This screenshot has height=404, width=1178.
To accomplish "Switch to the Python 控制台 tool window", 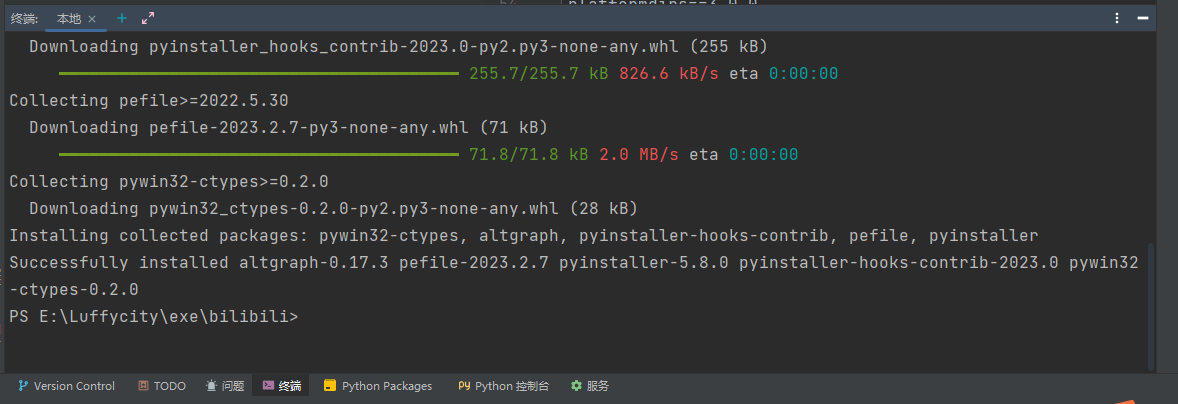I will point(503,386).
